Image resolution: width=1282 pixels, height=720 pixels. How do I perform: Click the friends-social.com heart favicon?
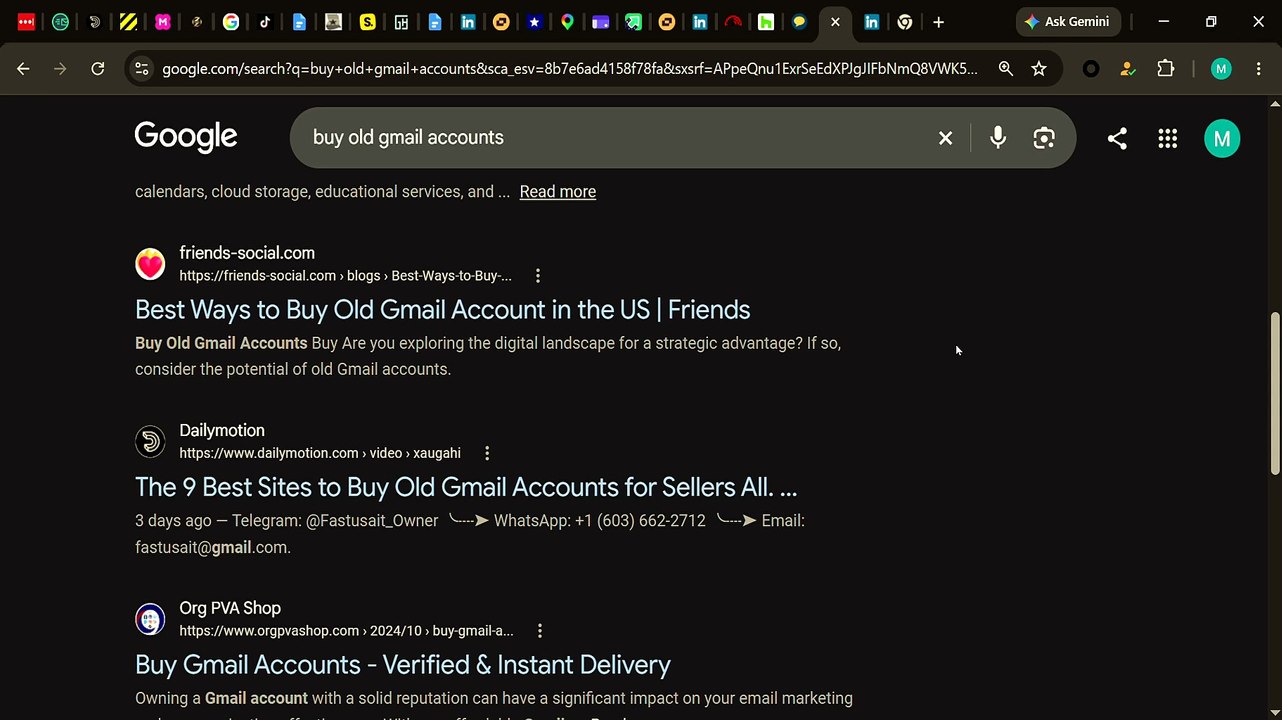click(x=150, y=264)
